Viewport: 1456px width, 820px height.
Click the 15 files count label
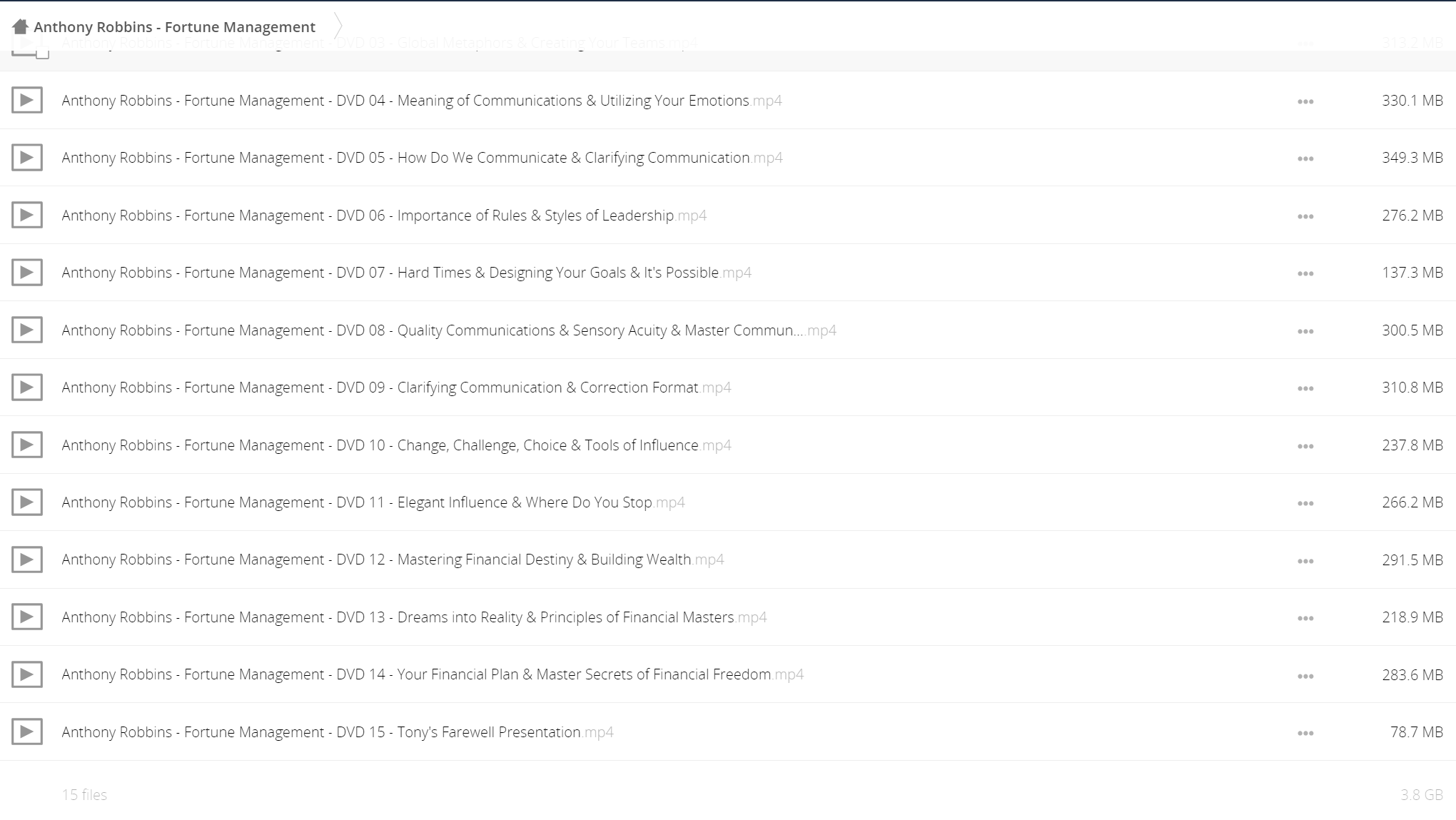(x=84, y=795)
